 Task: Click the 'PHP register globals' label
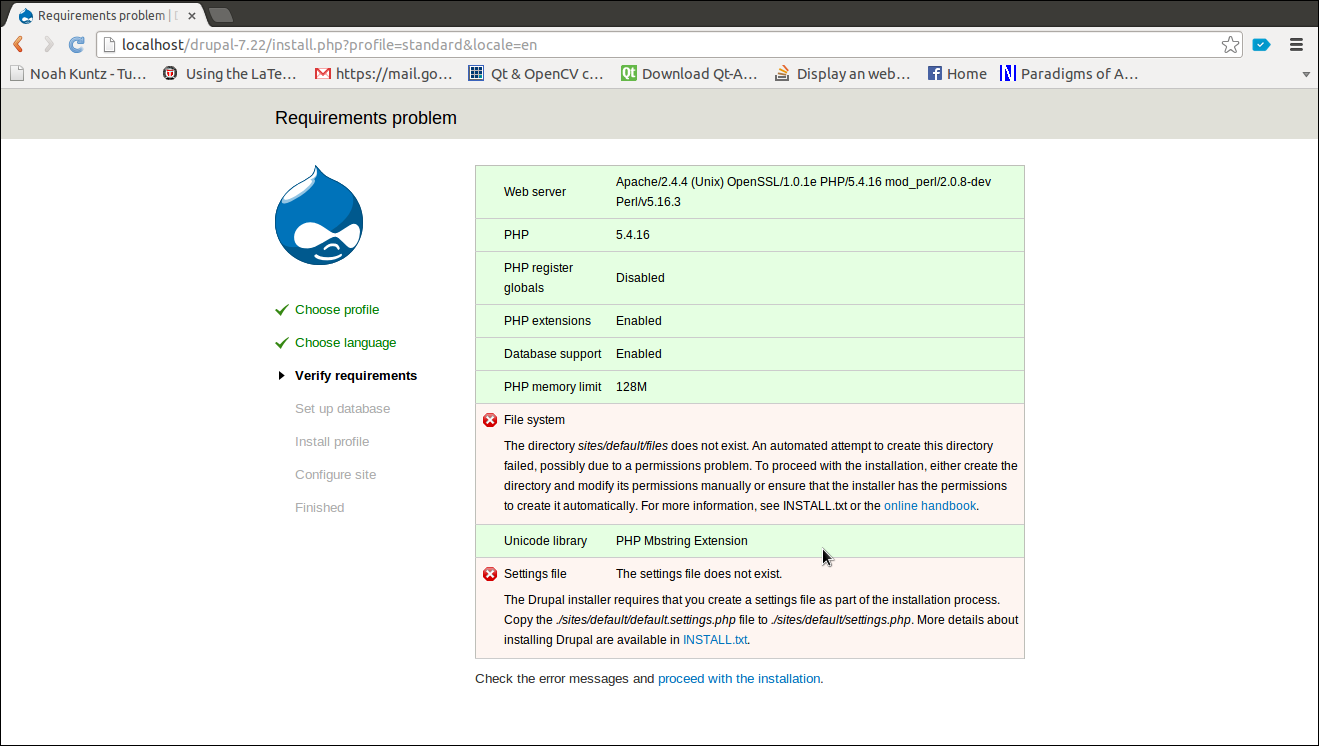pyautogui.click(x=539, y=278)
